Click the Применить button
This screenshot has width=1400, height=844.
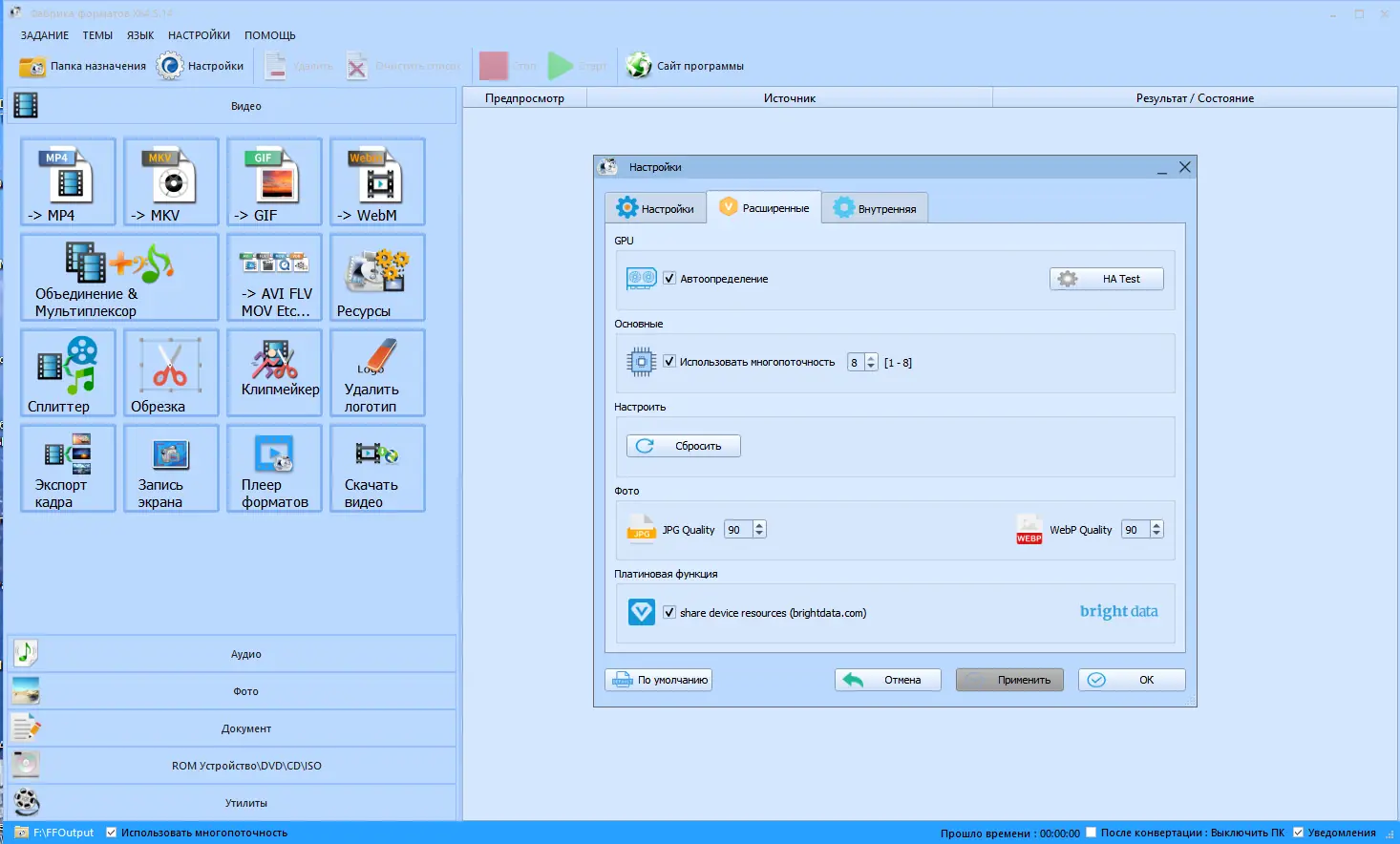click(x=1009, y=680)
